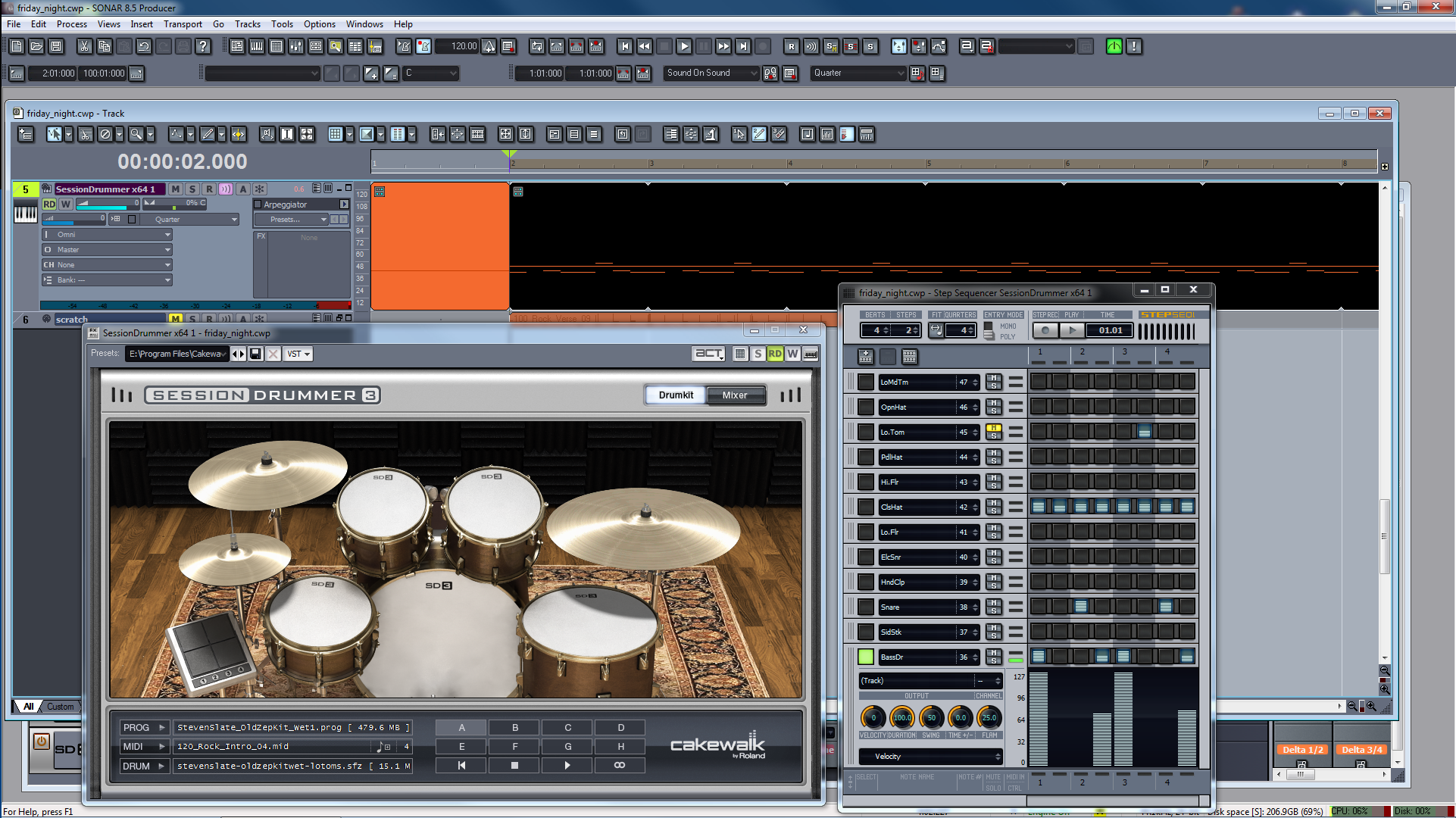
Task: Click the fit-to-quarters note icon in Step Sequencer
Action: 936,330
